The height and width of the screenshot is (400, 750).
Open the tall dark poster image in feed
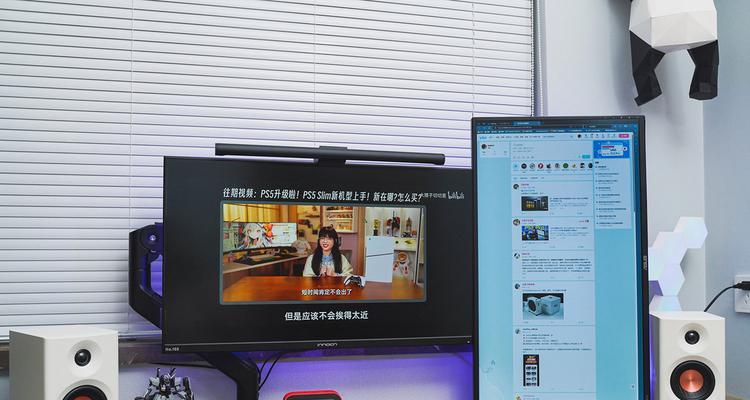531,370
